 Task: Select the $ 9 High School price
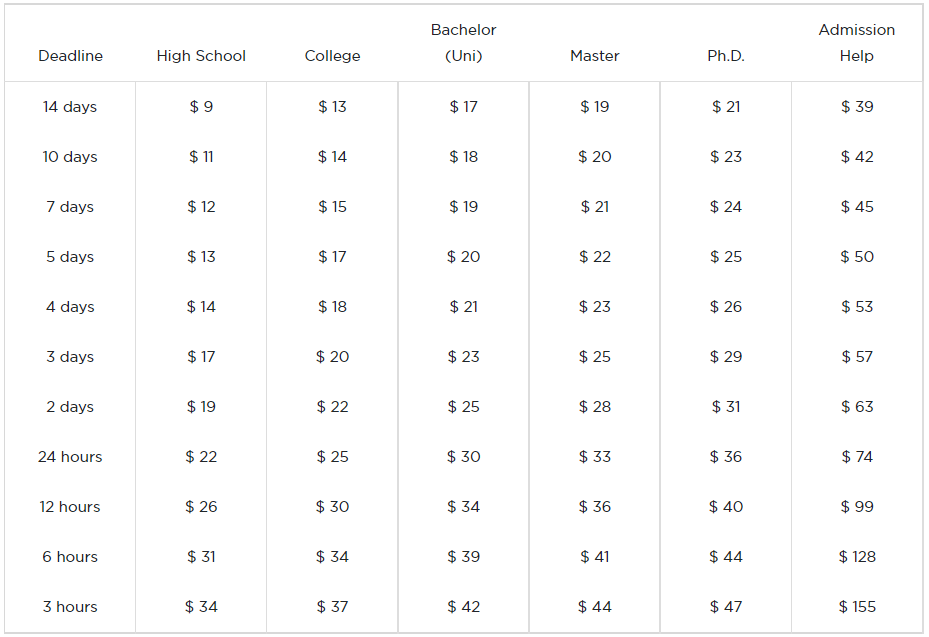pyautogui.click(x=201, y=107)
